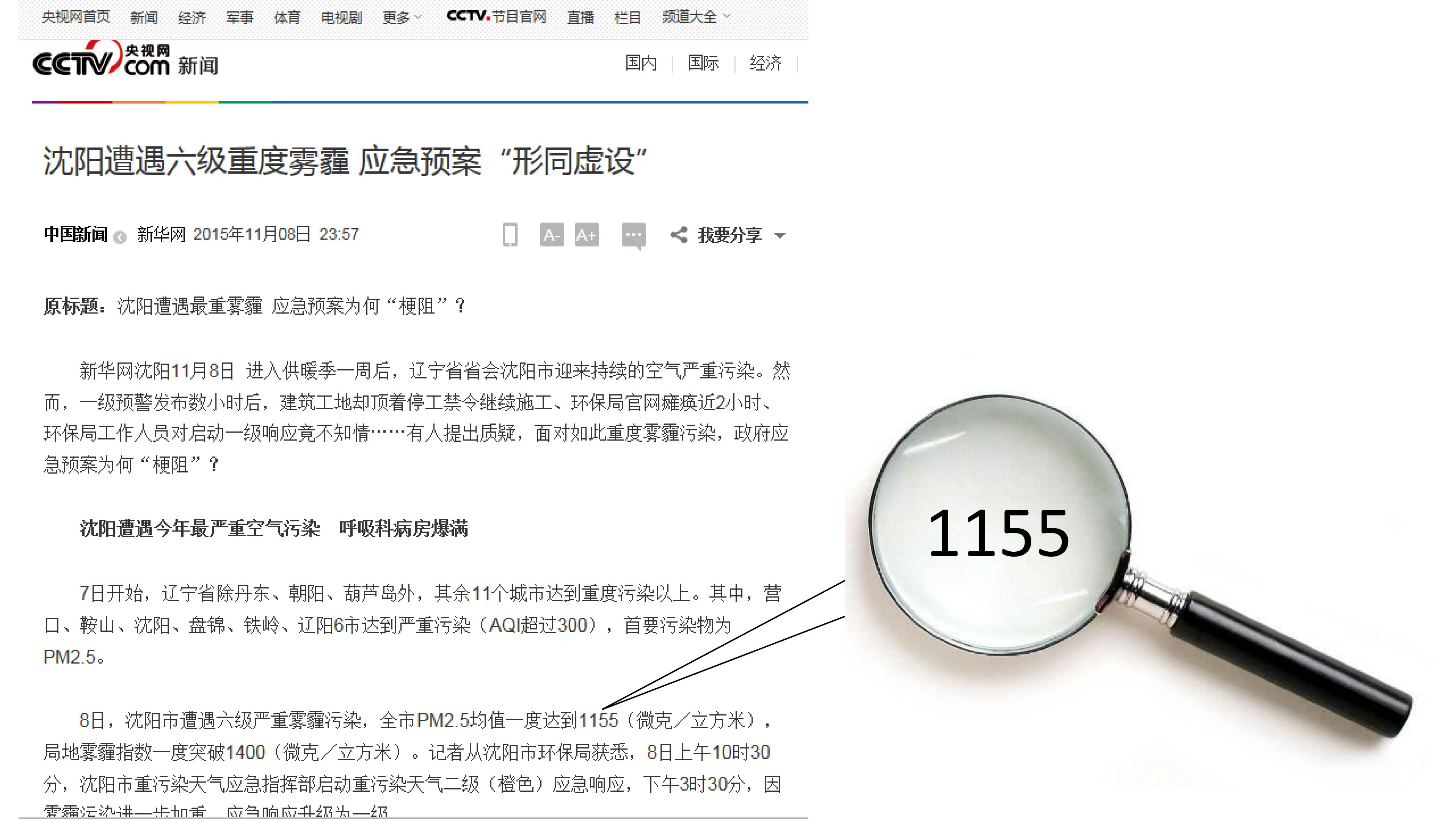This screenshot has width=1456, height=819.
Task: Open the 电视剧 section
Action: tap(341, 17)
